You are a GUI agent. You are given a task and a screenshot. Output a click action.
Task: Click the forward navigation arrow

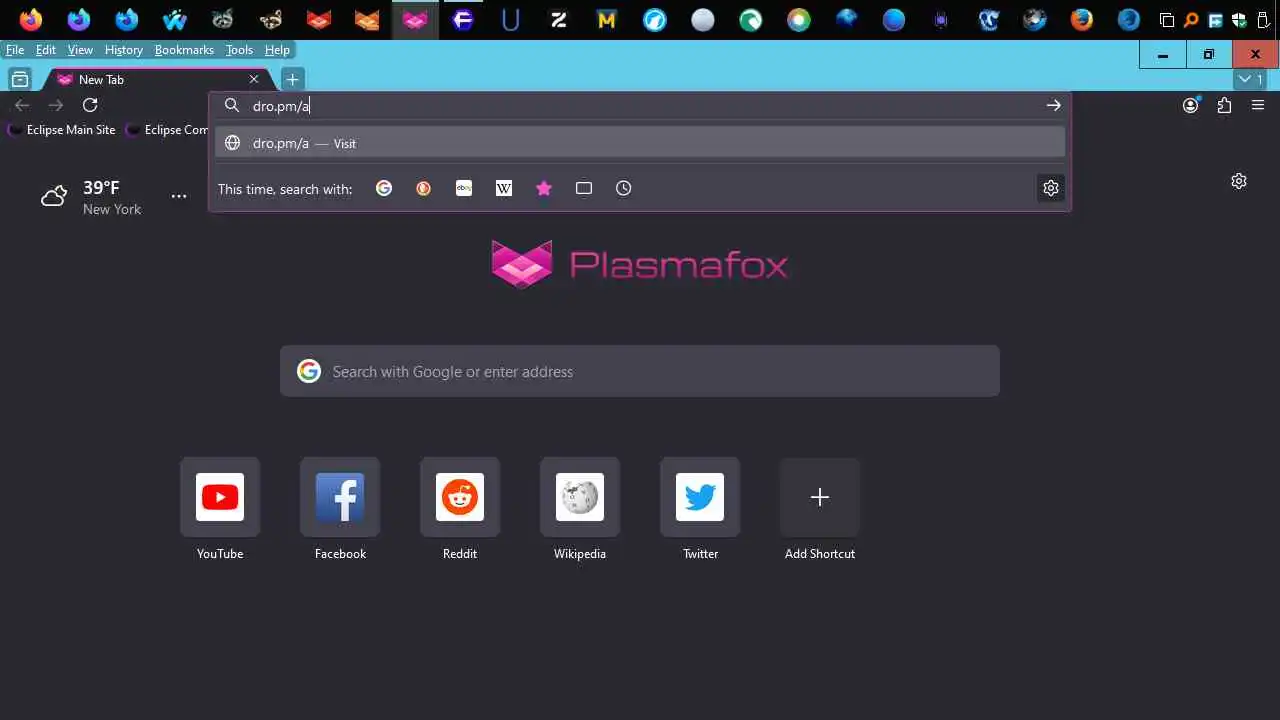(56, 105)
